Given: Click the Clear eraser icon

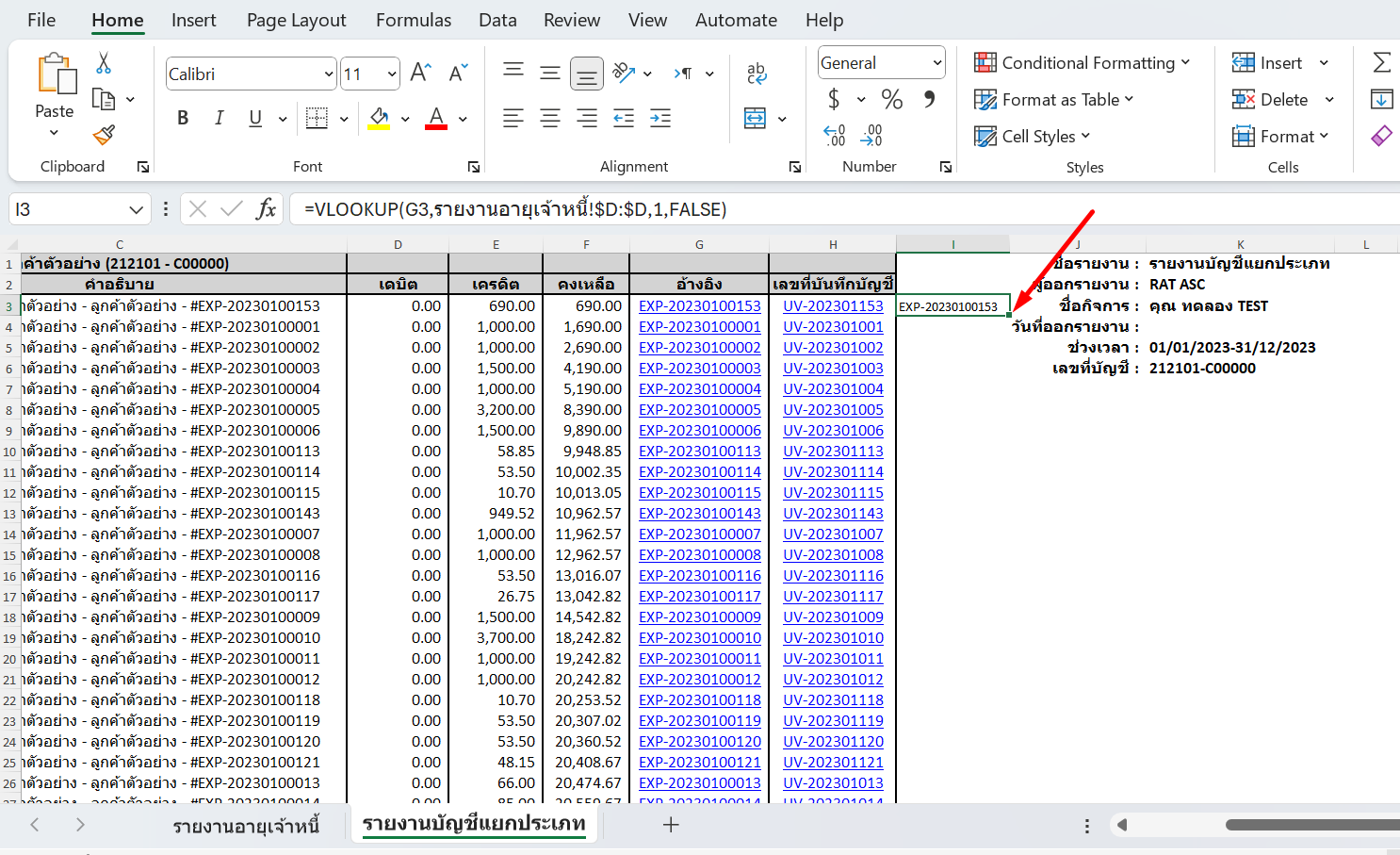Looking at the screenshot, I should point(1381,136).
